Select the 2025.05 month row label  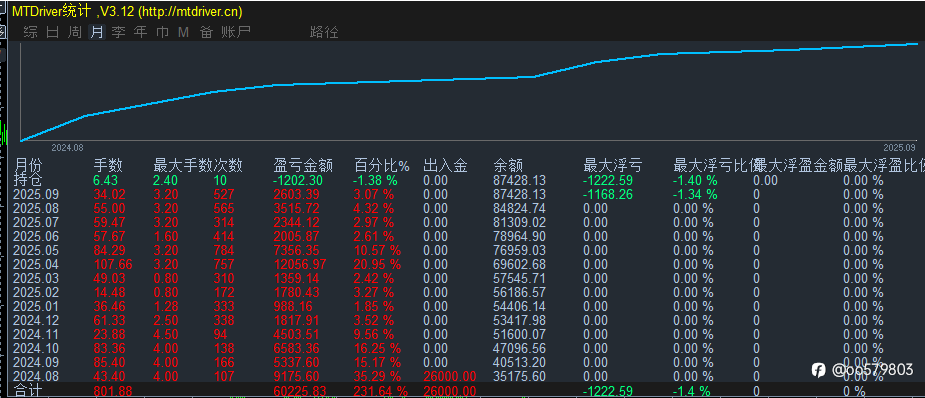35,251
